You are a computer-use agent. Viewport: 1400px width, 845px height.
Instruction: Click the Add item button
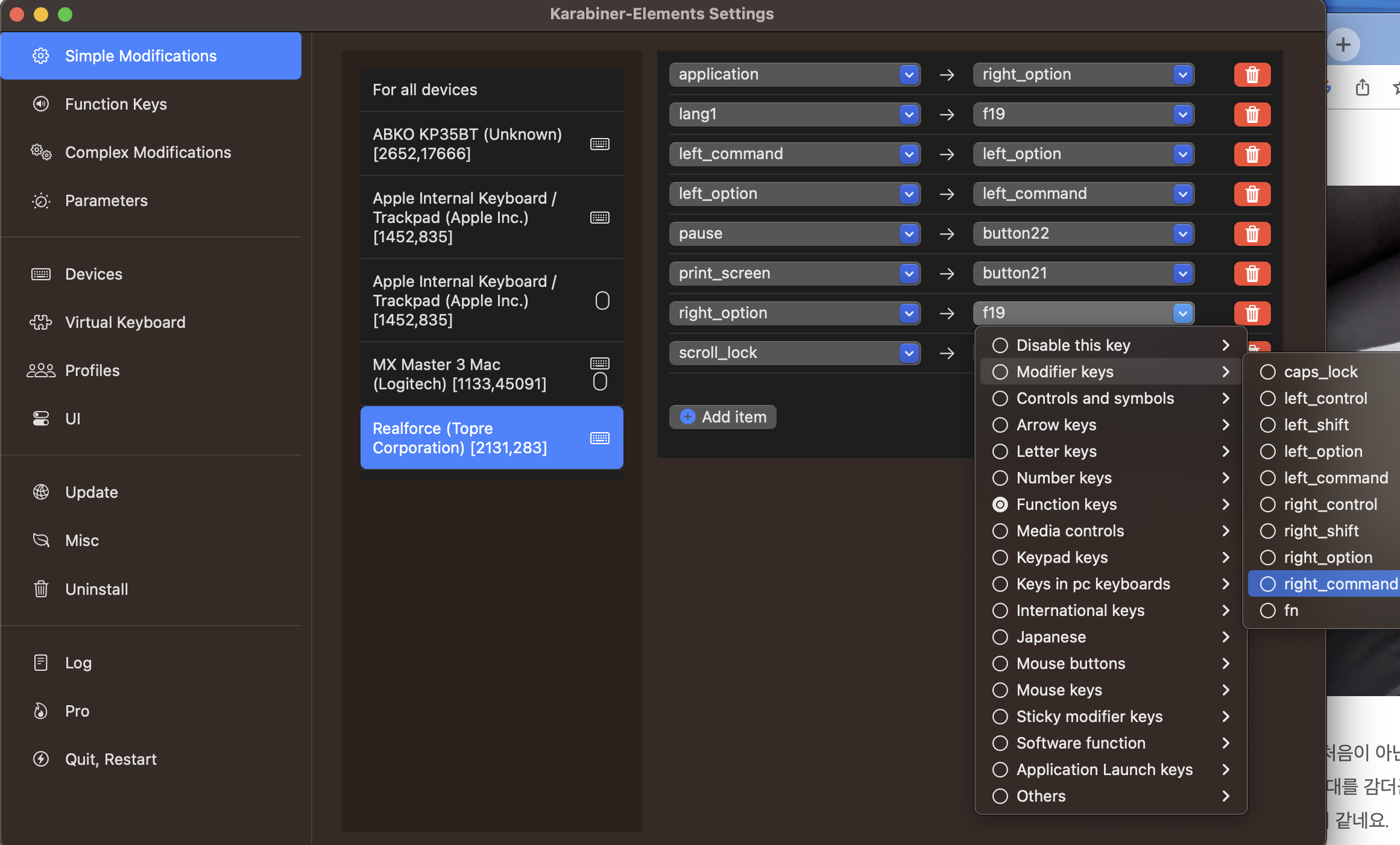tap(722, 417)
